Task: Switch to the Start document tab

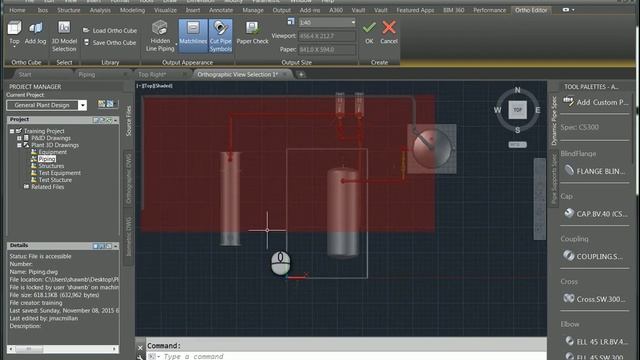Action: (25, 75)
